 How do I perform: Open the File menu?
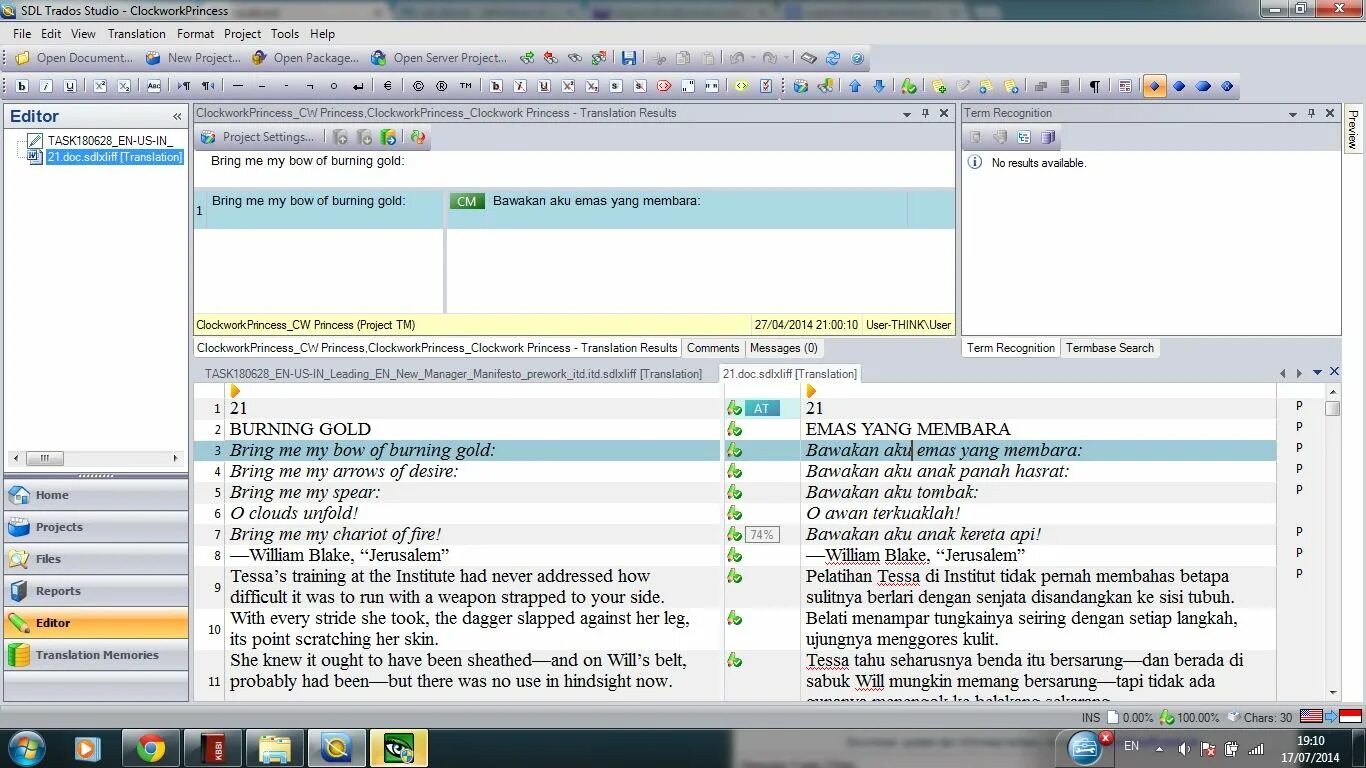[22, 33]
